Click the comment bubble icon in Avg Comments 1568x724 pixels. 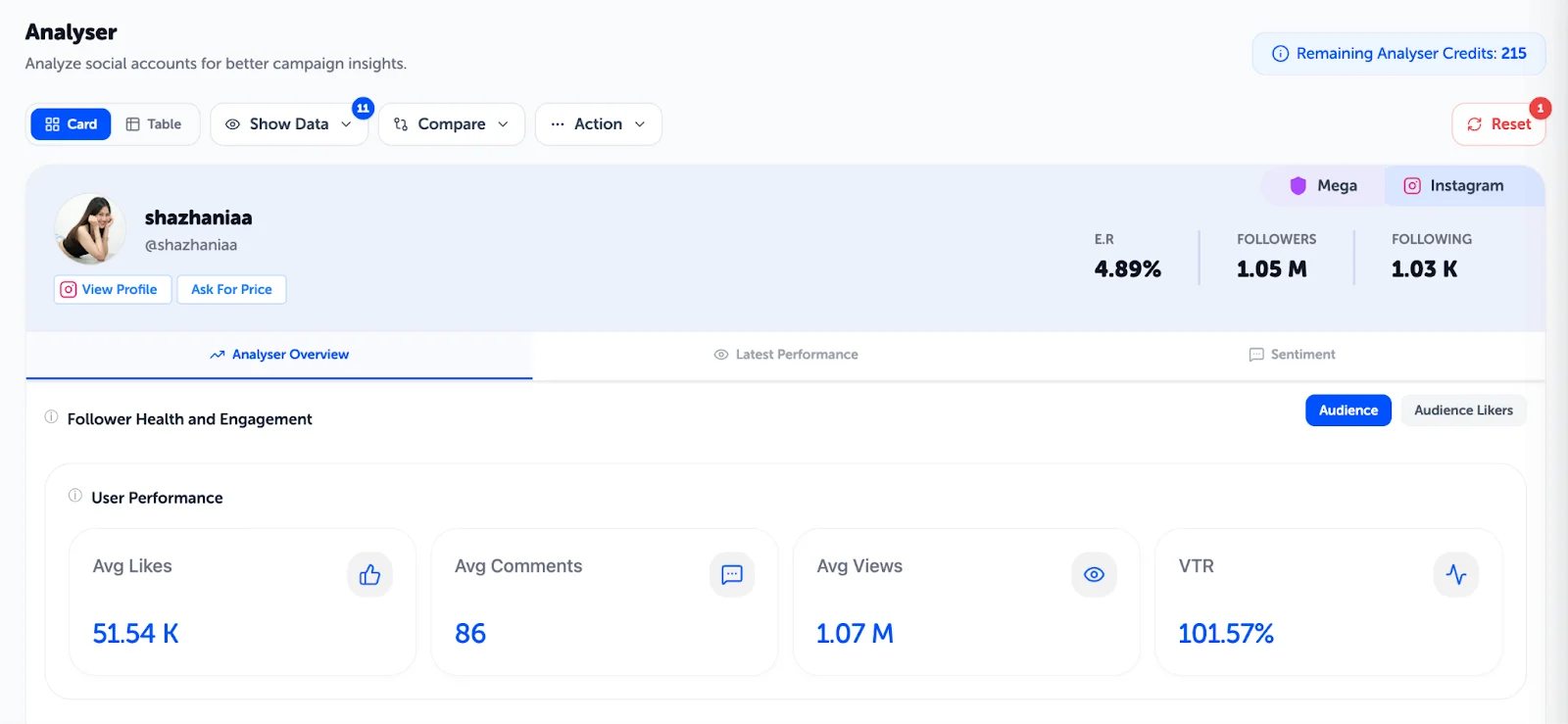[x=731, y=575]
